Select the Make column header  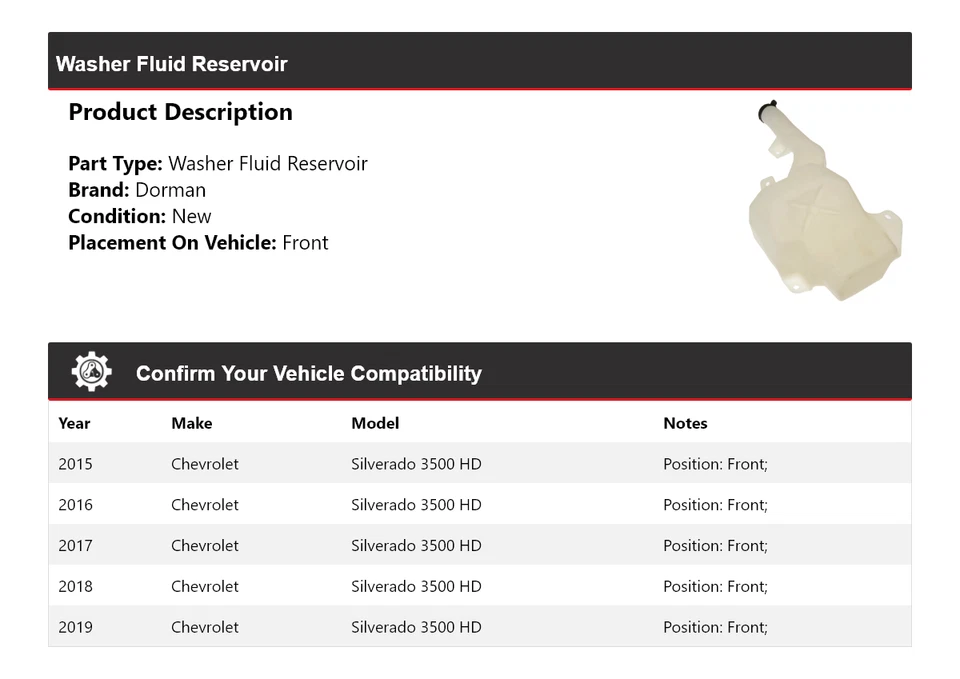pos(192,423)
